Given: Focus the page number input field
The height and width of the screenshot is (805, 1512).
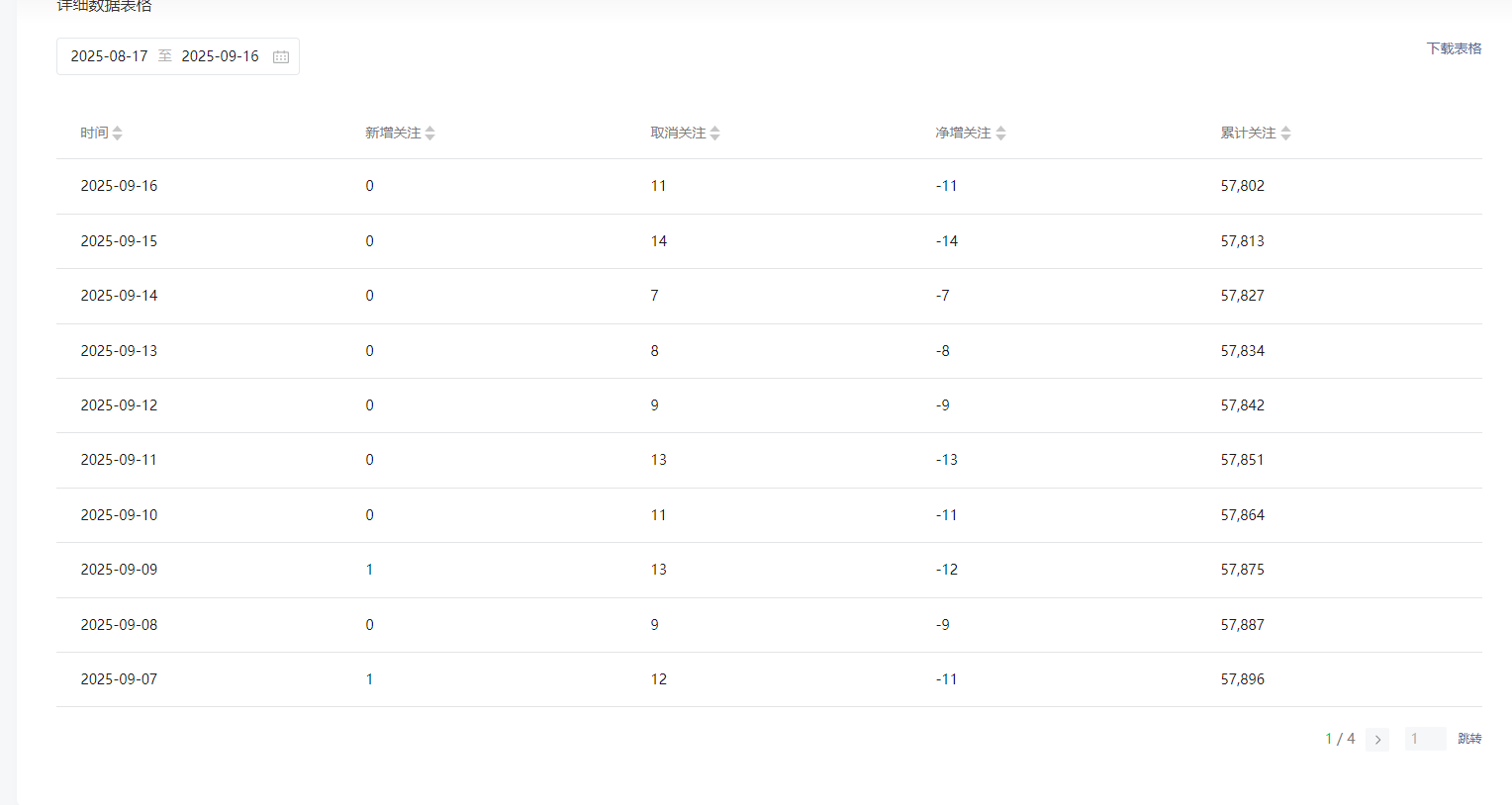Looking at the screenshot, I should tap(1426, 739).
